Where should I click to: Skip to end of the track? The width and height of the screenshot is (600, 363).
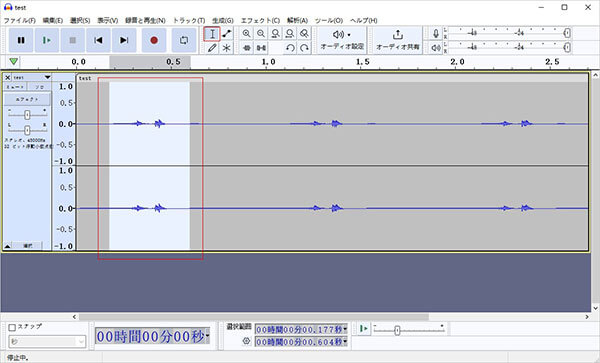(124, 40)
